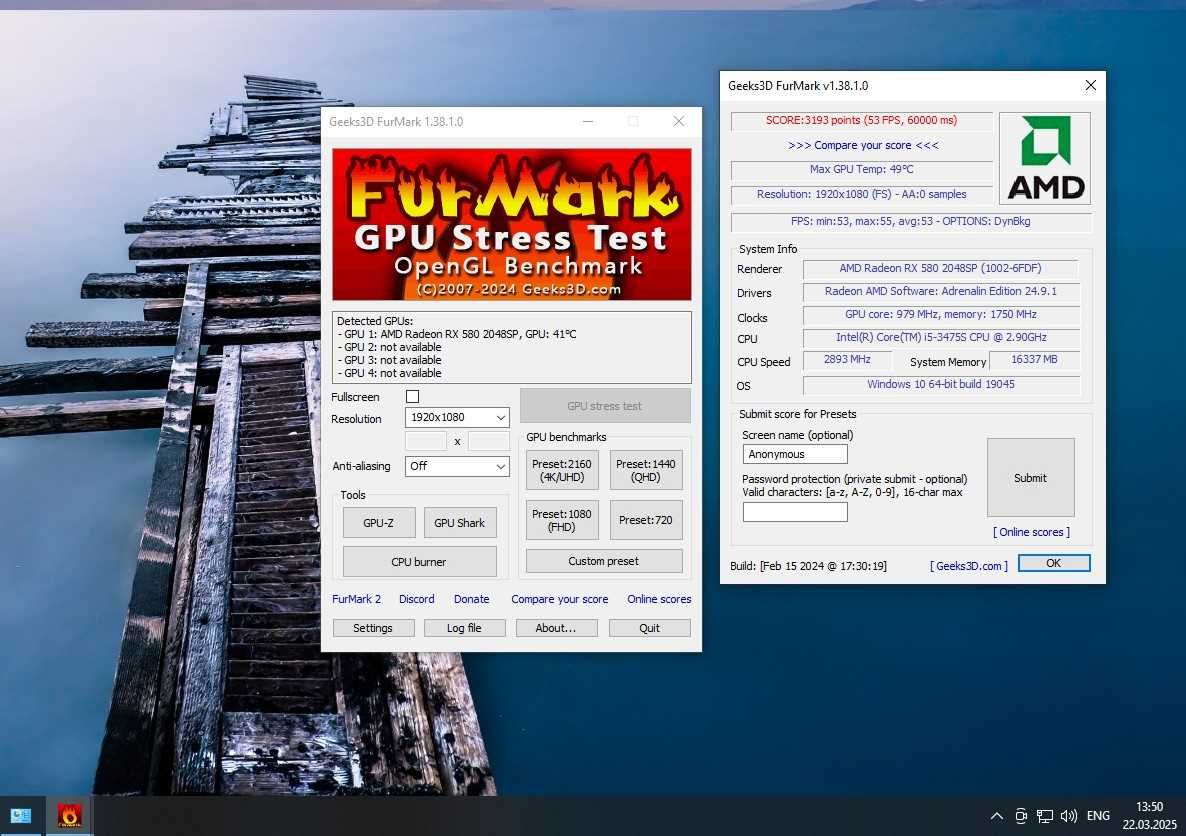Click the custom width input field

[426, 441]
